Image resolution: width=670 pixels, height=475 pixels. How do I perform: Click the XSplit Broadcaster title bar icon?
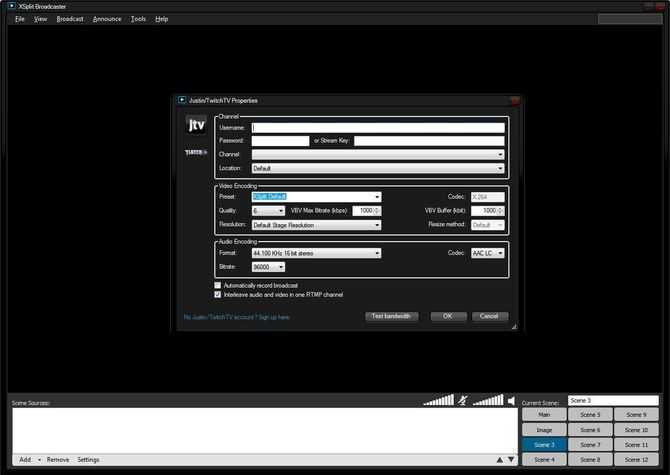(12, 6)
